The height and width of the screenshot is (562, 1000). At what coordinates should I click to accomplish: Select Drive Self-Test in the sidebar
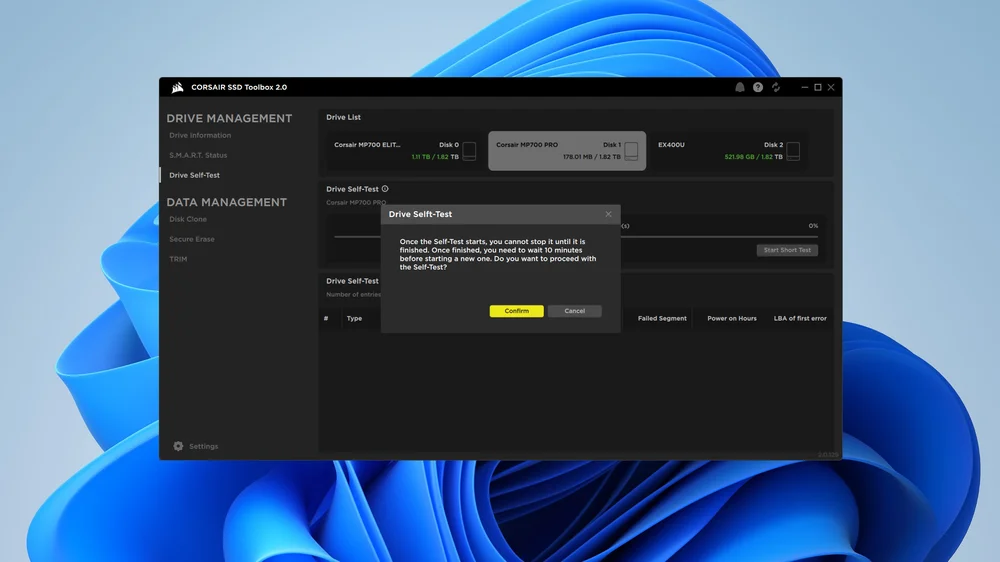point(195,175)
